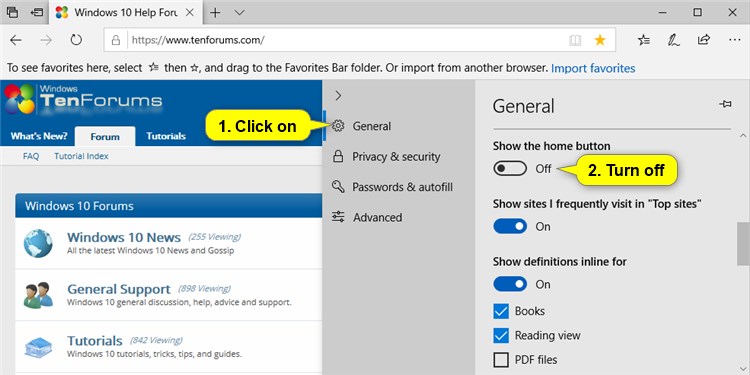This screenshot has height=375, width=750.
Task: Click the set these tabs aside icon
Action: tap(37, 12)
